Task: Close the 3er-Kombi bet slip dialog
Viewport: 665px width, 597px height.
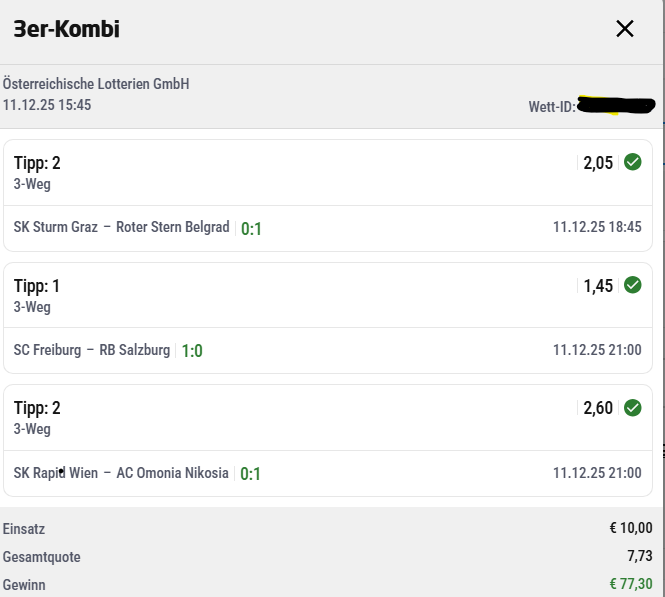Action: pyautogui.click(x=625, y=29)
